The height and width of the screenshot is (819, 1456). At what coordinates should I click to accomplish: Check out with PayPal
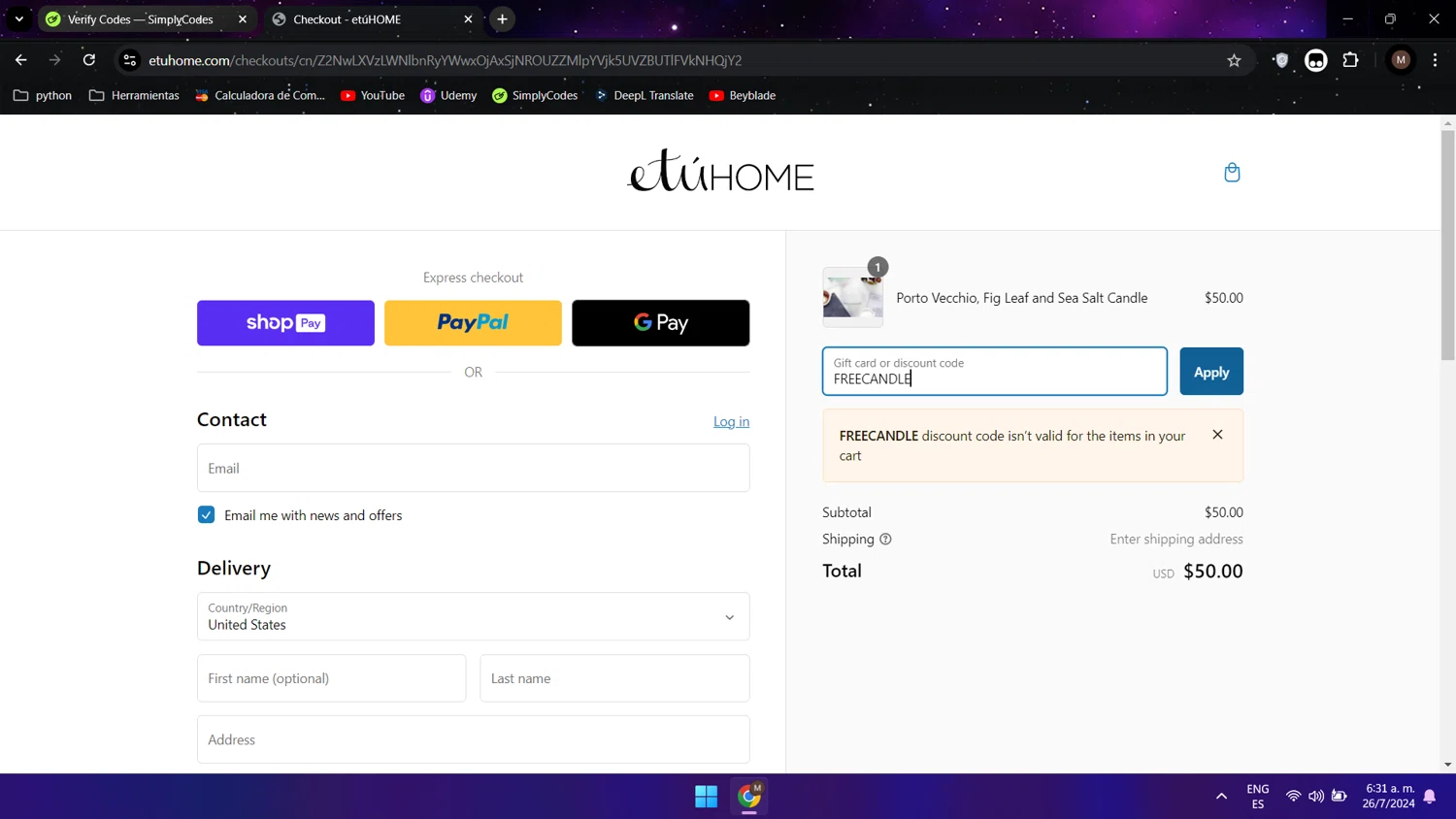[473, 323]
